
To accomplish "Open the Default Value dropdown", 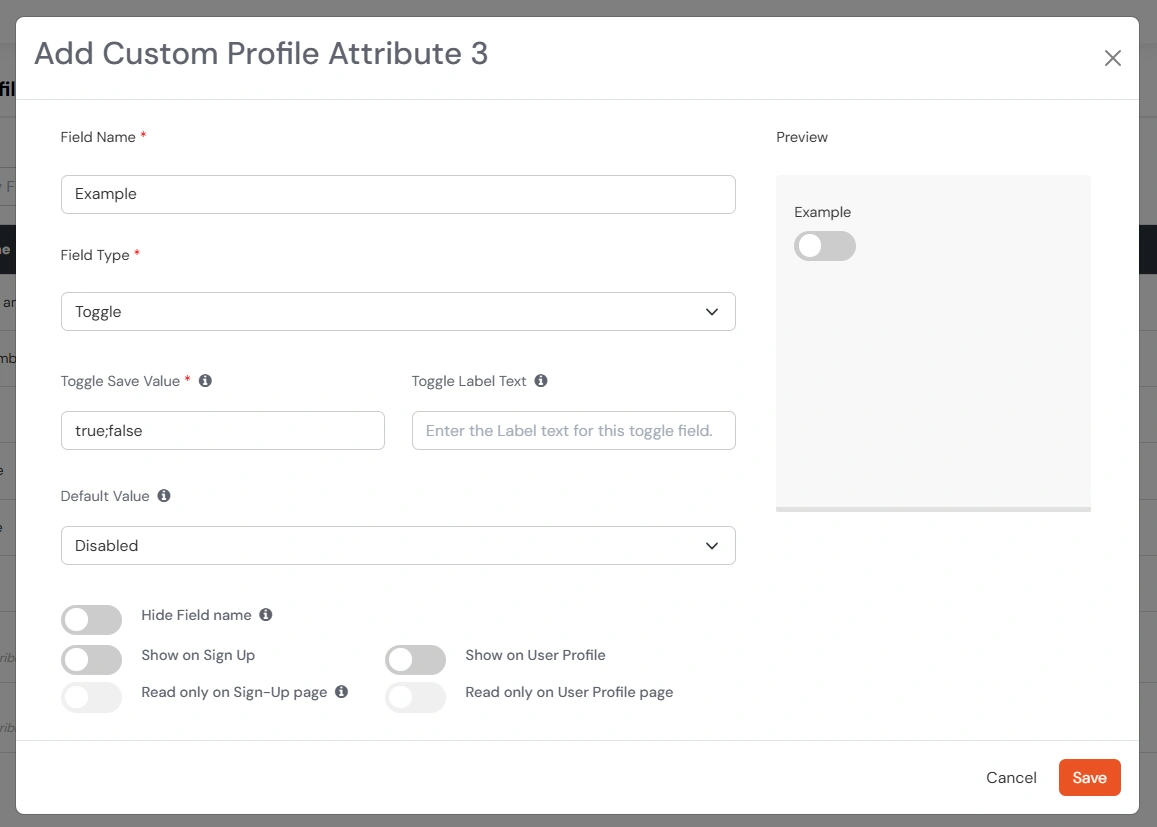I will pos(398,545).
